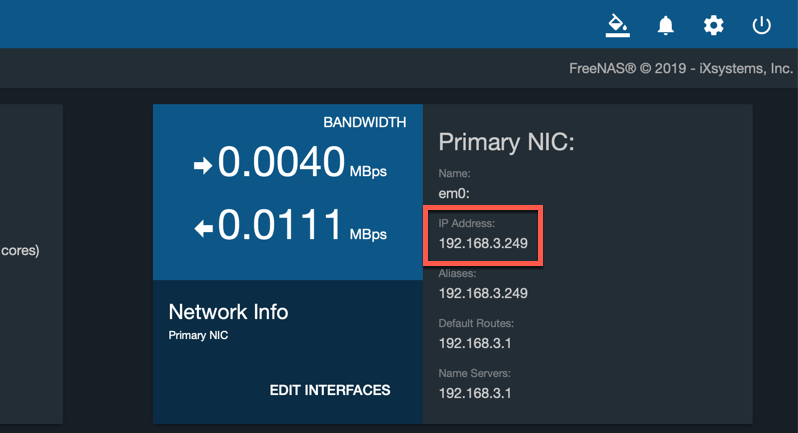Select the IP Address value 192.168.3.249
798x433 pixels.
tap(483, 244)
